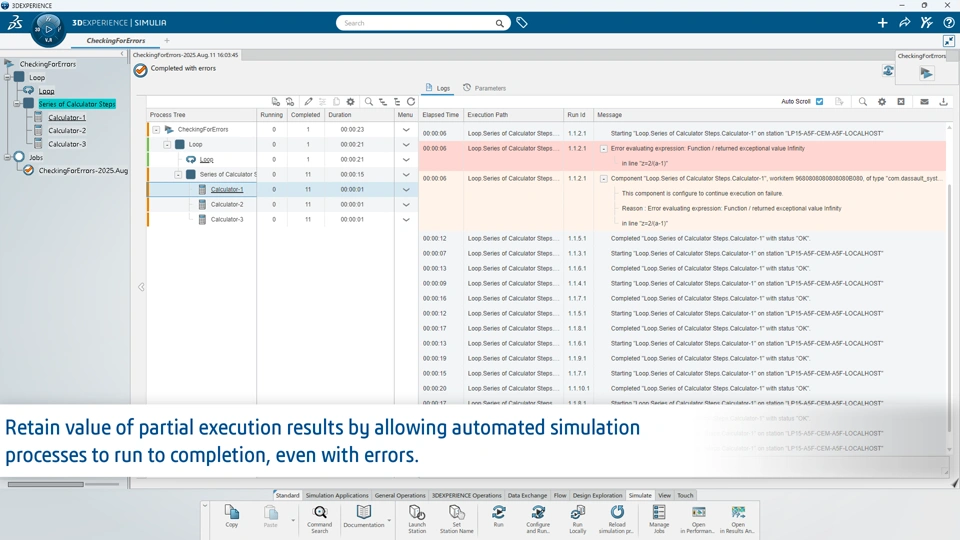Open the Command Search tool

click(x=320, y=519)
